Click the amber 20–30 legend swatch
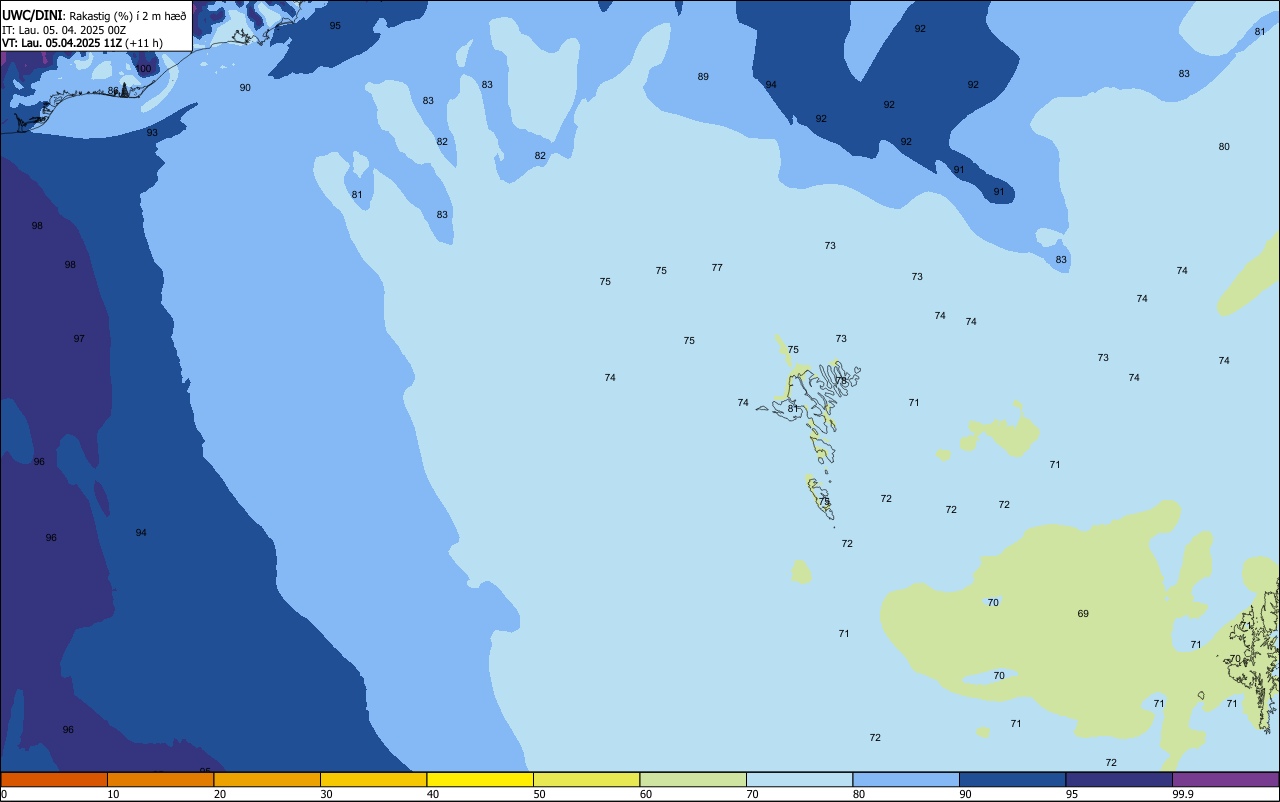 tap(267, 779)
